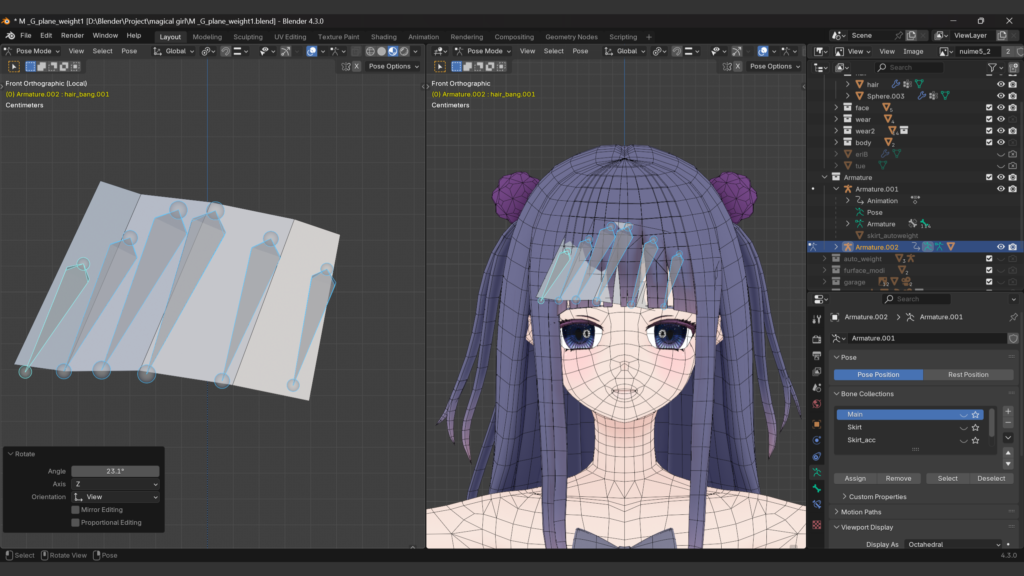Open the Render properties tab icon
Viewport: 1024px width, 576px height.
[817, 339]
